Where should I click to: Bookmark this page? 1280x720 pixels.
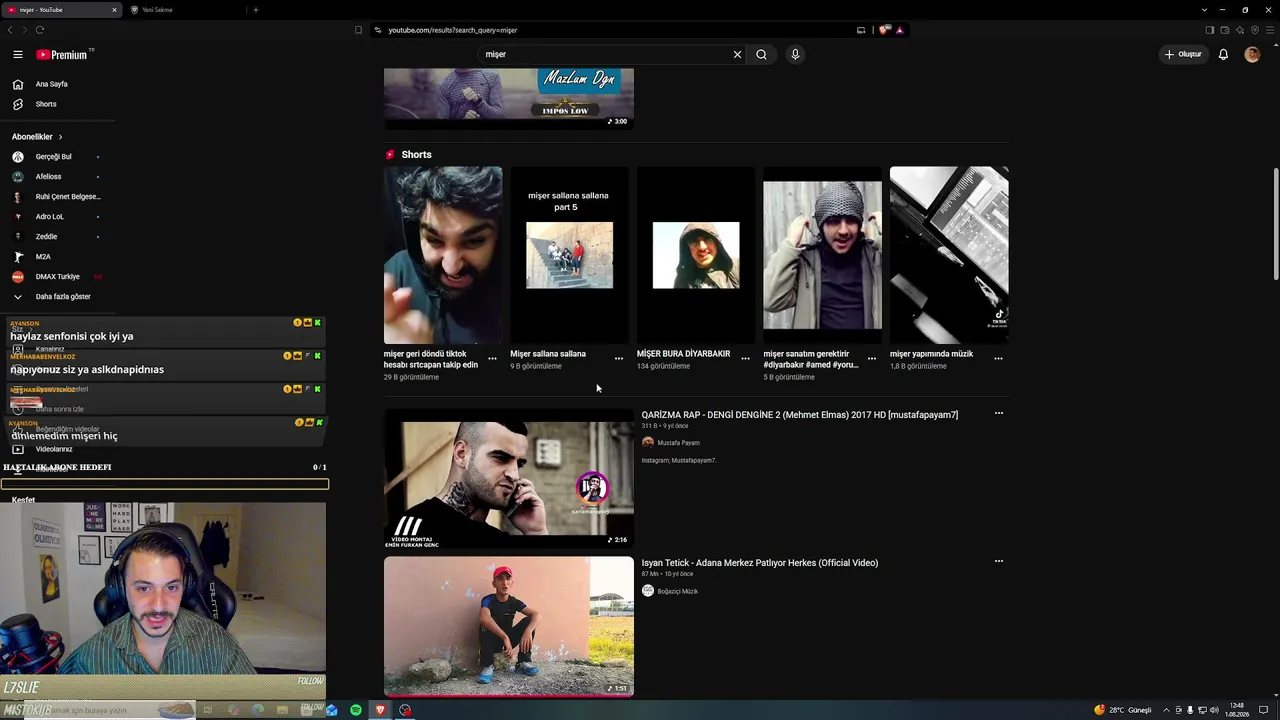click(x=358, y=30)
